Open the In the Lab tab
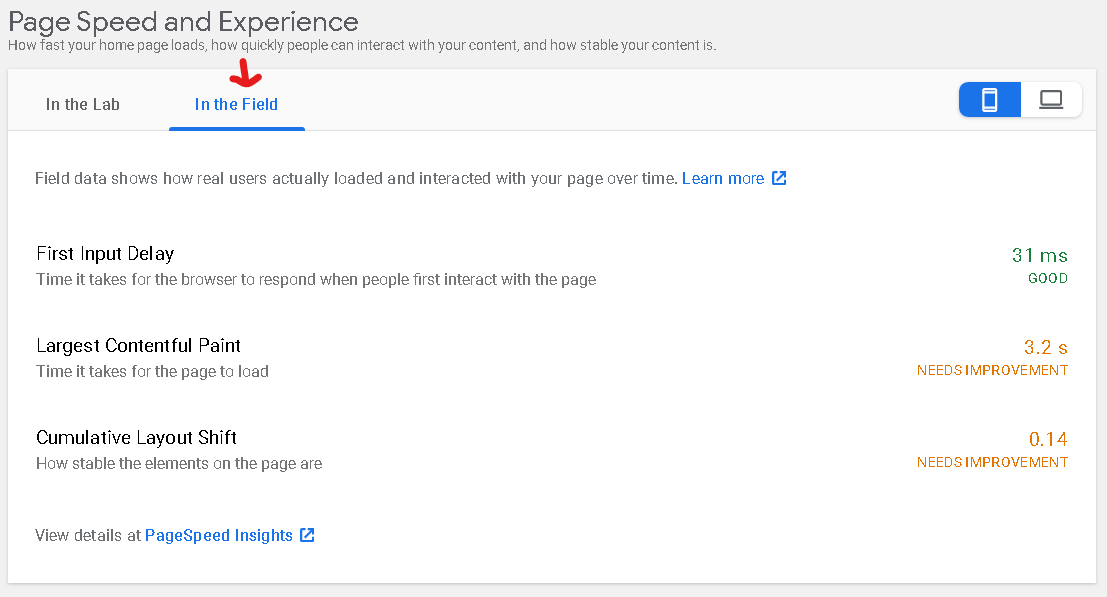1107x597 pixels. click(x=83, y=104)
